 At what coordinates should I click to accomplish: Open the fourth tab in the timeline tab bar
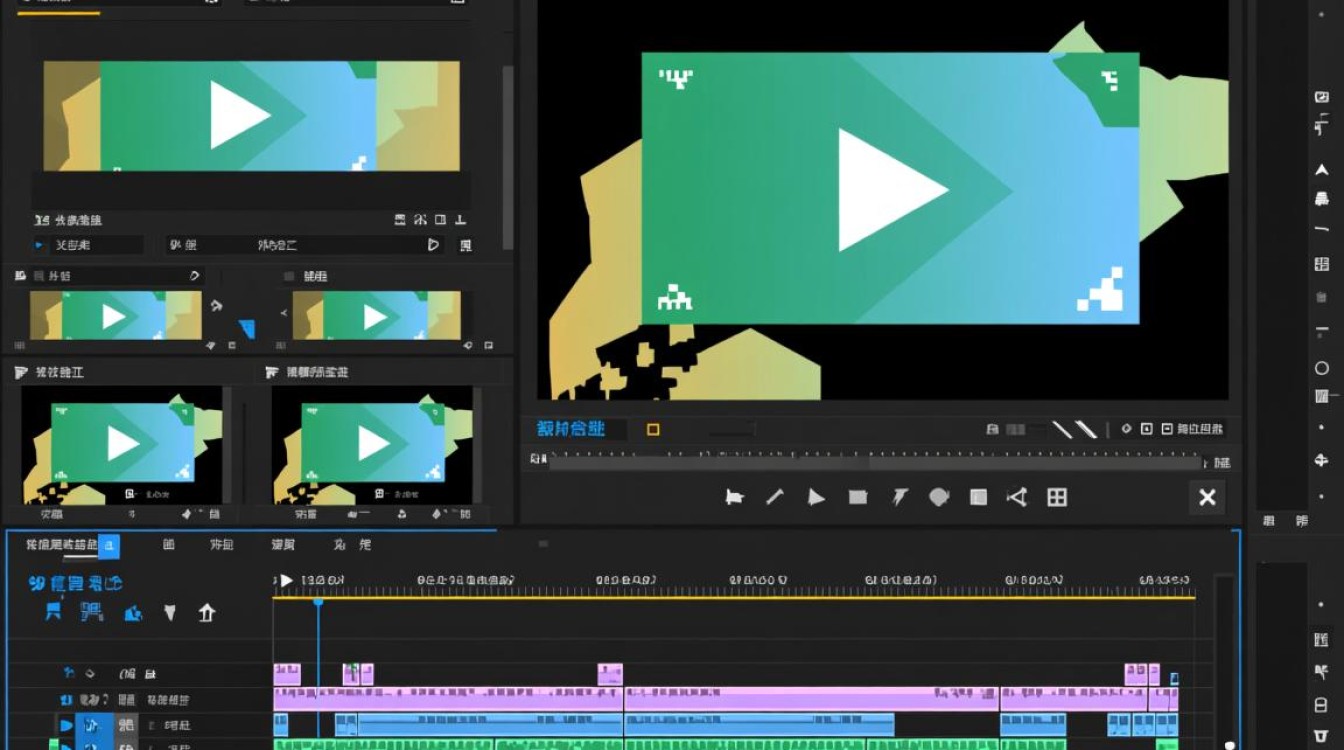coord(283,545)
